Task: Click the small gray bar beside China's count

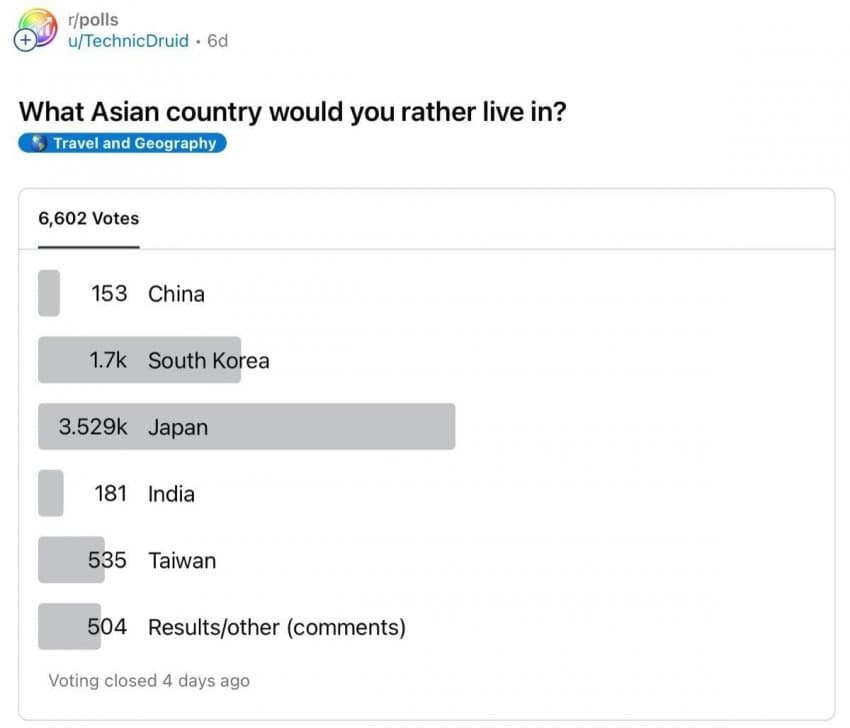Action: tap(48, 294)
